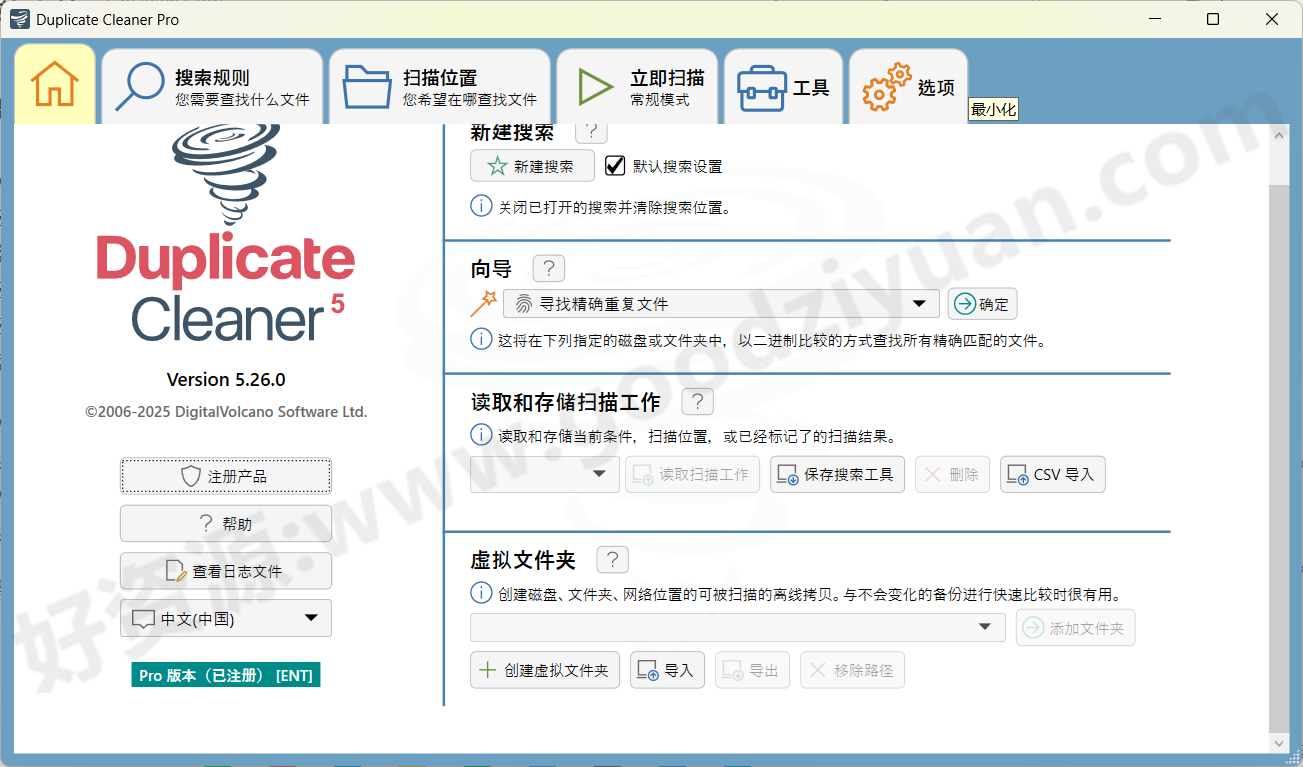Open the CSV 导入 button
1303x767 pixels.
tap(1052, 474)
